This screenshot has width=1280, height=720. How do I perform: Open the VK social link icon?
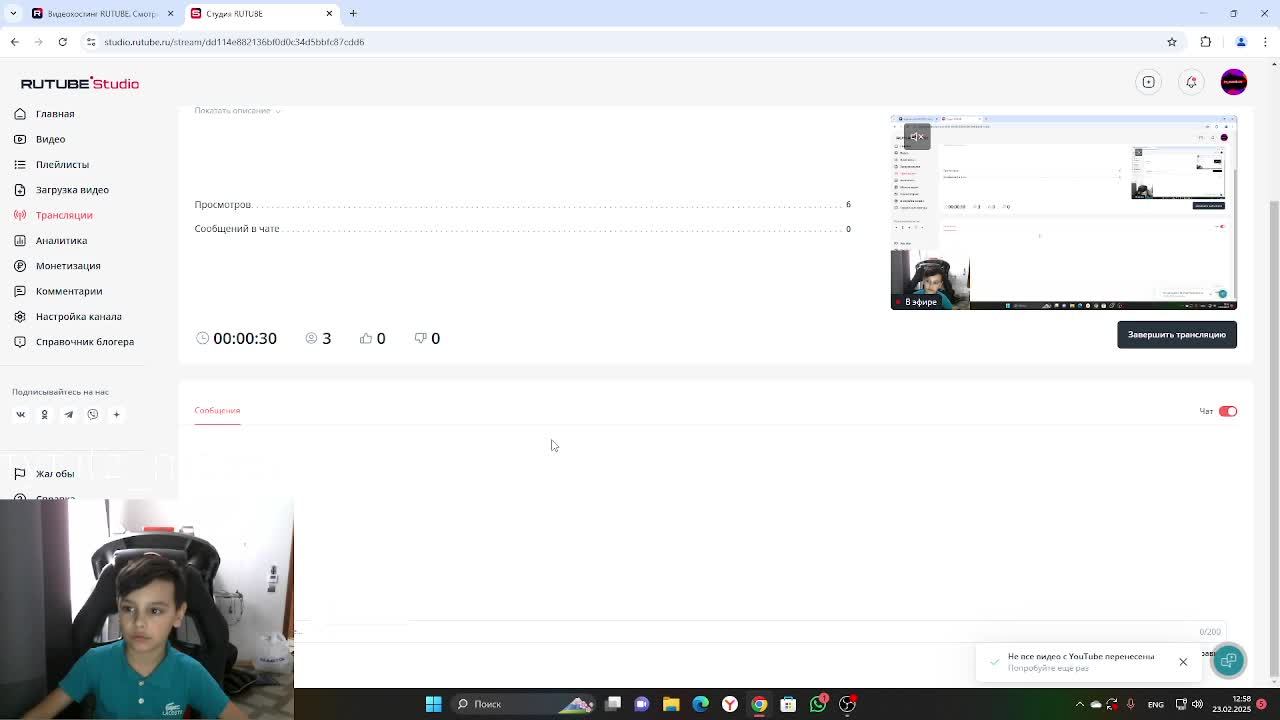(x=20, y=414)
